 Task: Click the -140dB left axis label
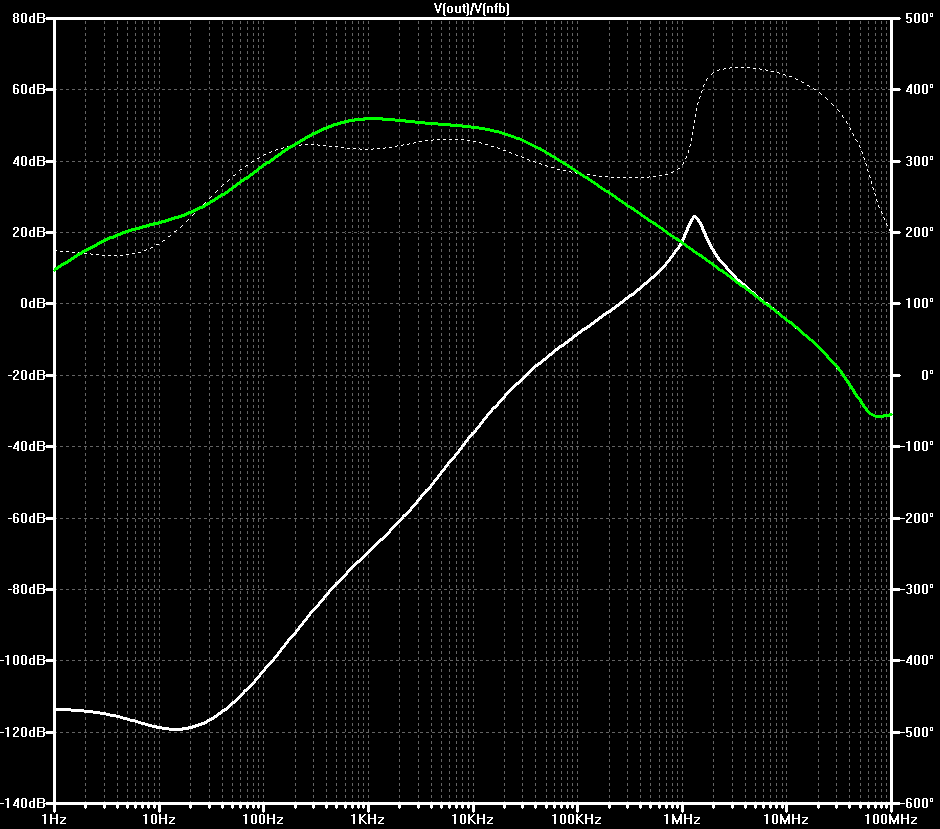pyautogui.click(x=23, y=803)
